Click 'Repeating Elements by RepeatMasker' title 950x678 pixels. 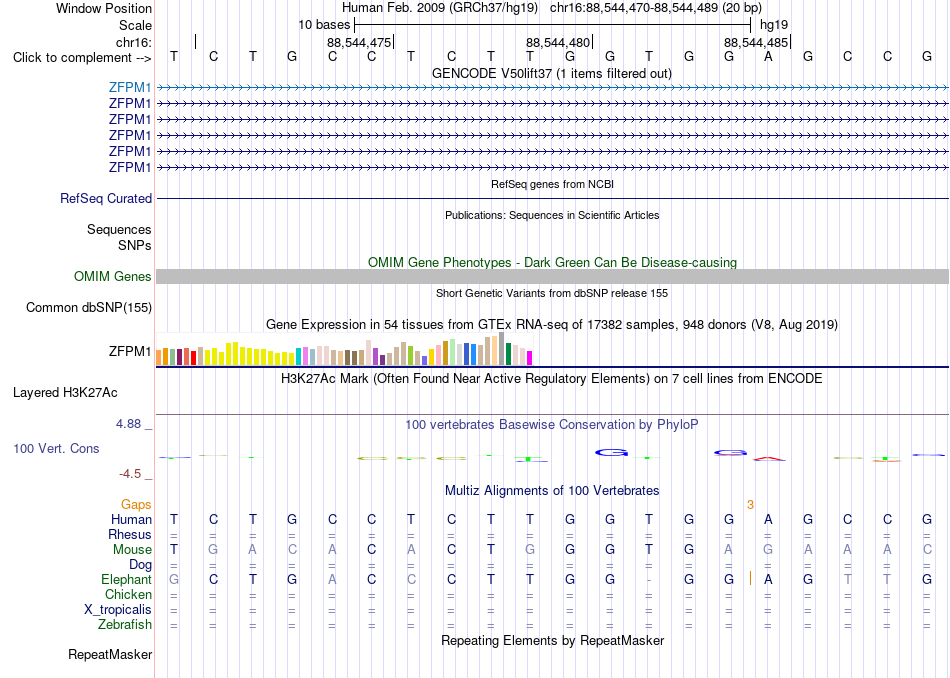[x=552, y=640]
